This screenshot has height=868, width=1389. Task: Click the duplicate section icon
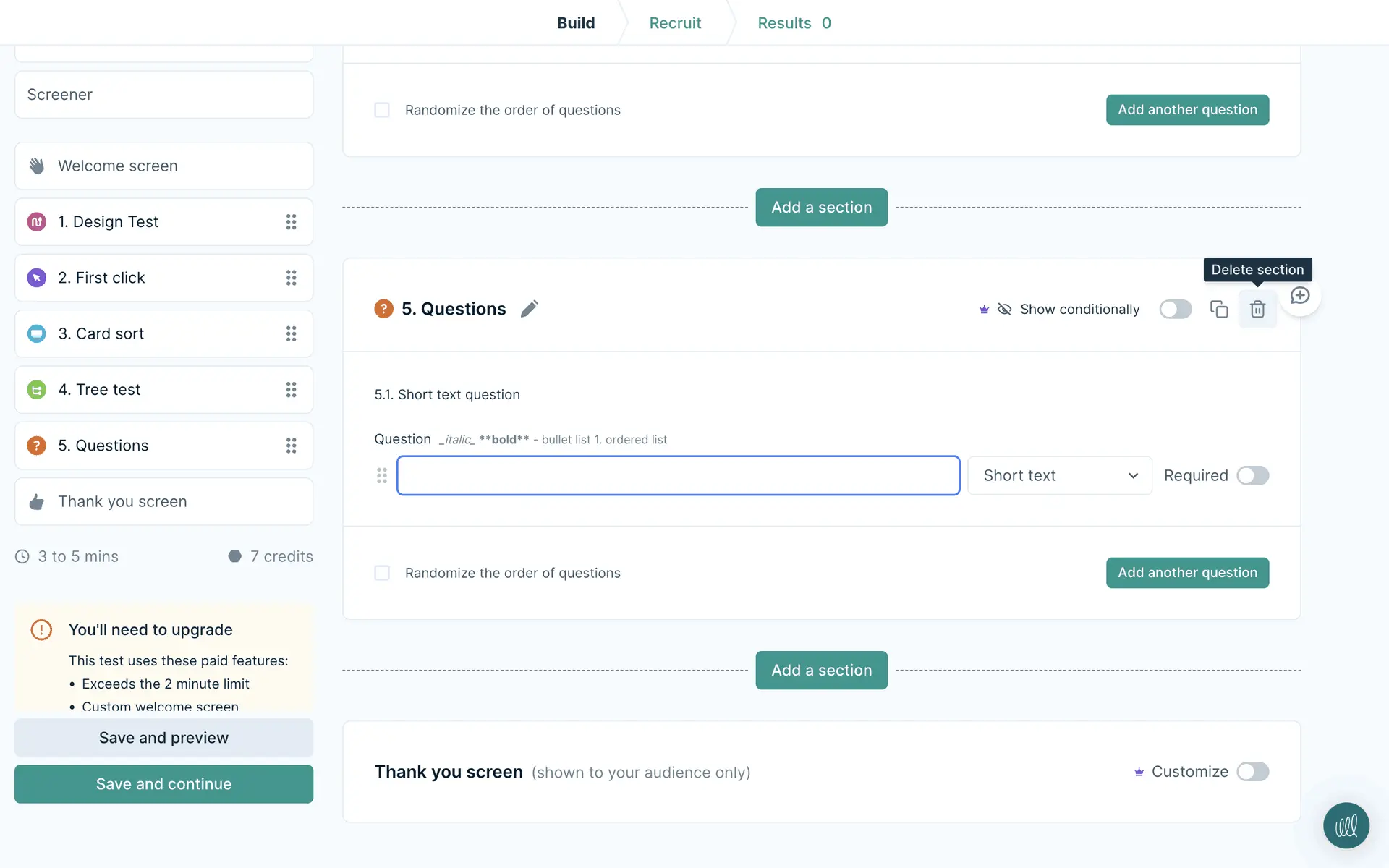click(1219, 310)
